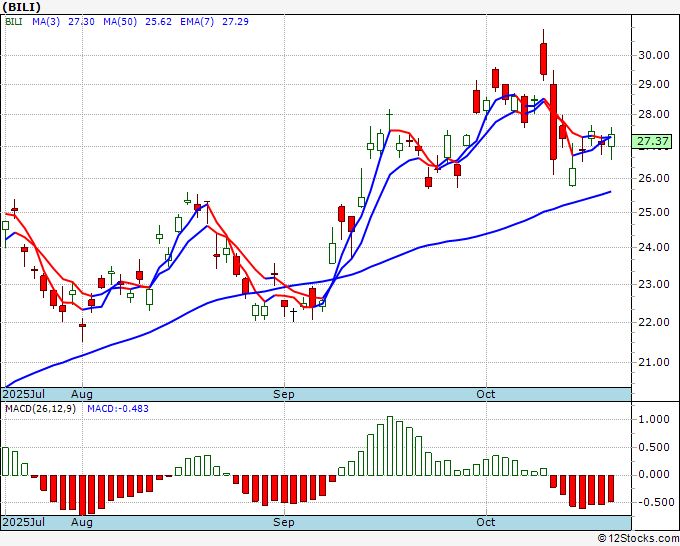Click the (BILI) chart title

(22, 7)
